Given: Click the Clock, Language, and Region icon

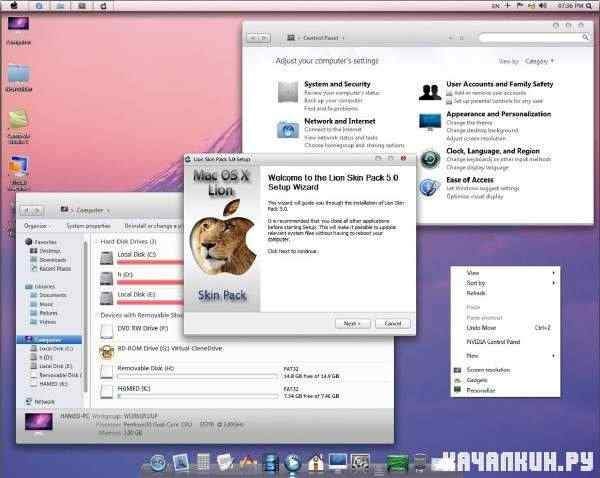Looking at the screenshot, I should point(430,159).
